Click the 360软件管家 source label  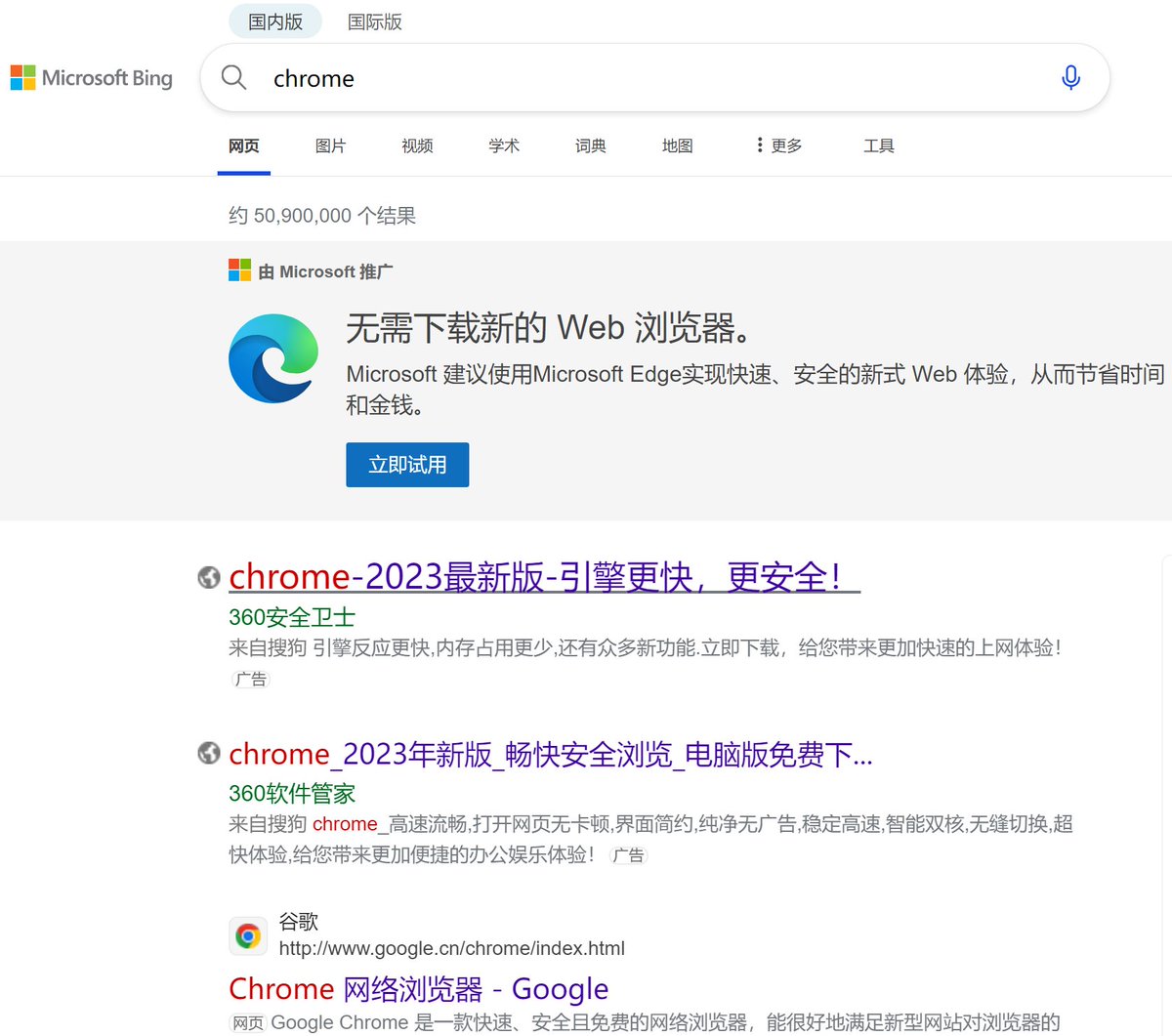[x=292, y=793]
